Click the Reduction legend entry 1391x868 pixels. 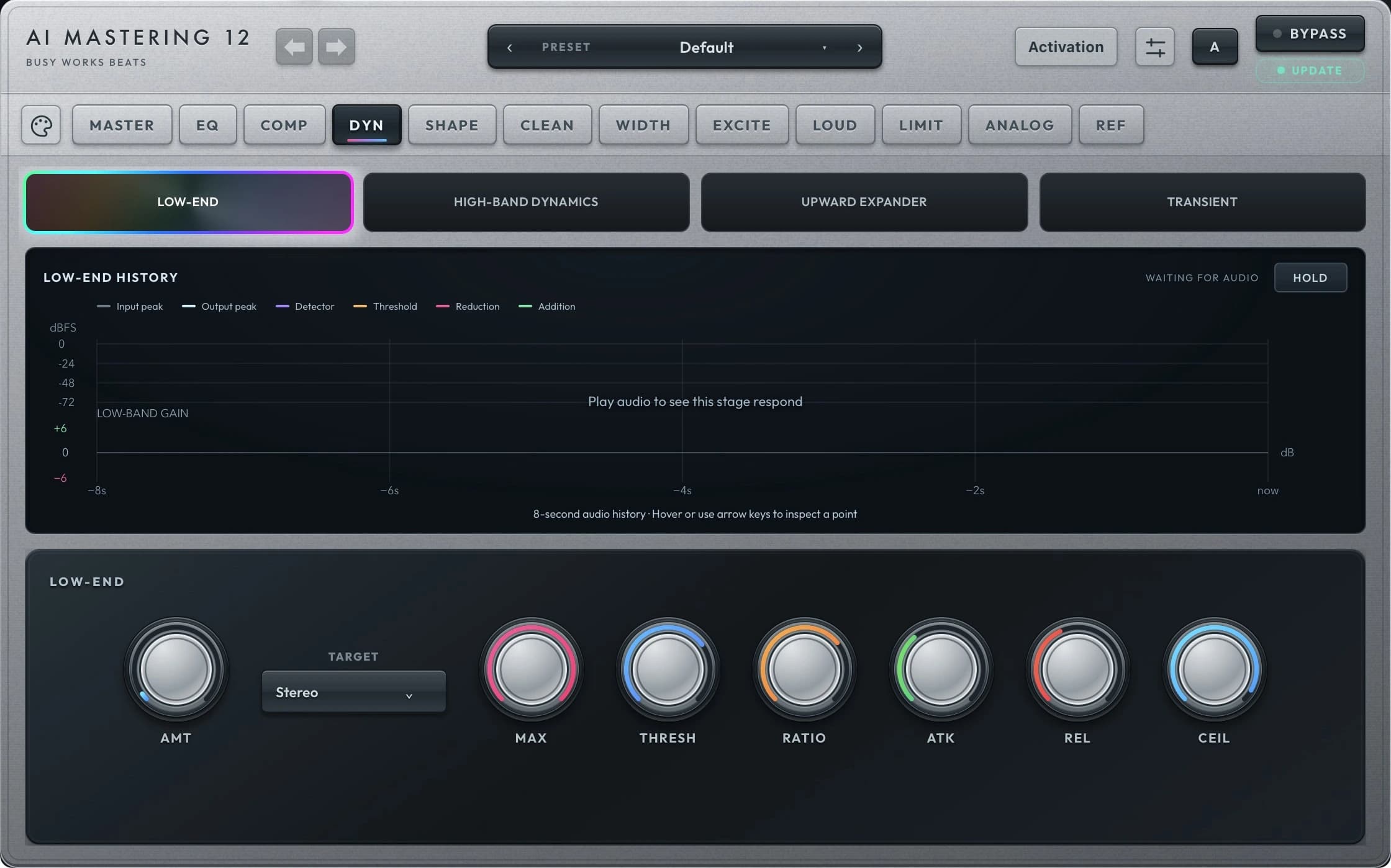click(x=468, y=307)
